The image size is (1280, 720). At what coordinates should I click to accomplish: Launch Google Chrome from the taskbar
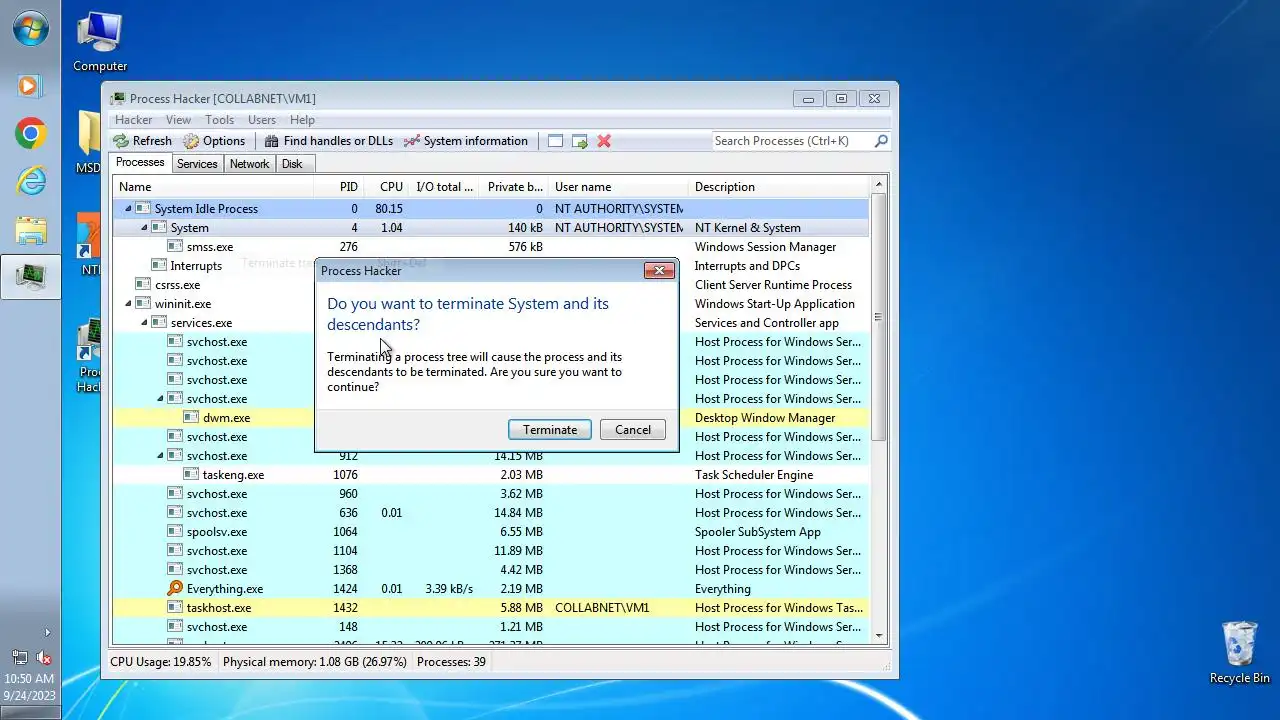[30, 133]
